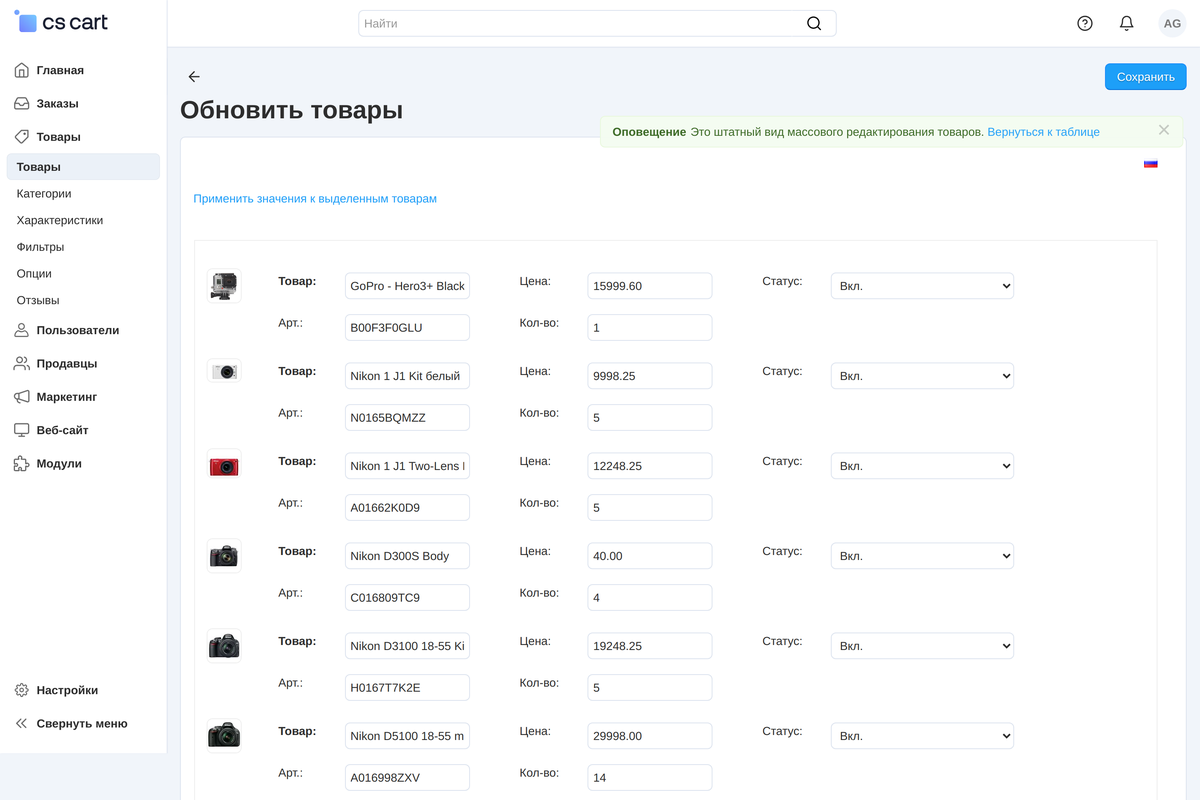The width and height of the screenshot is (1200, 800).
Task: Click the Nikon D5100 product thumbnail
Action: pos(224,736)
